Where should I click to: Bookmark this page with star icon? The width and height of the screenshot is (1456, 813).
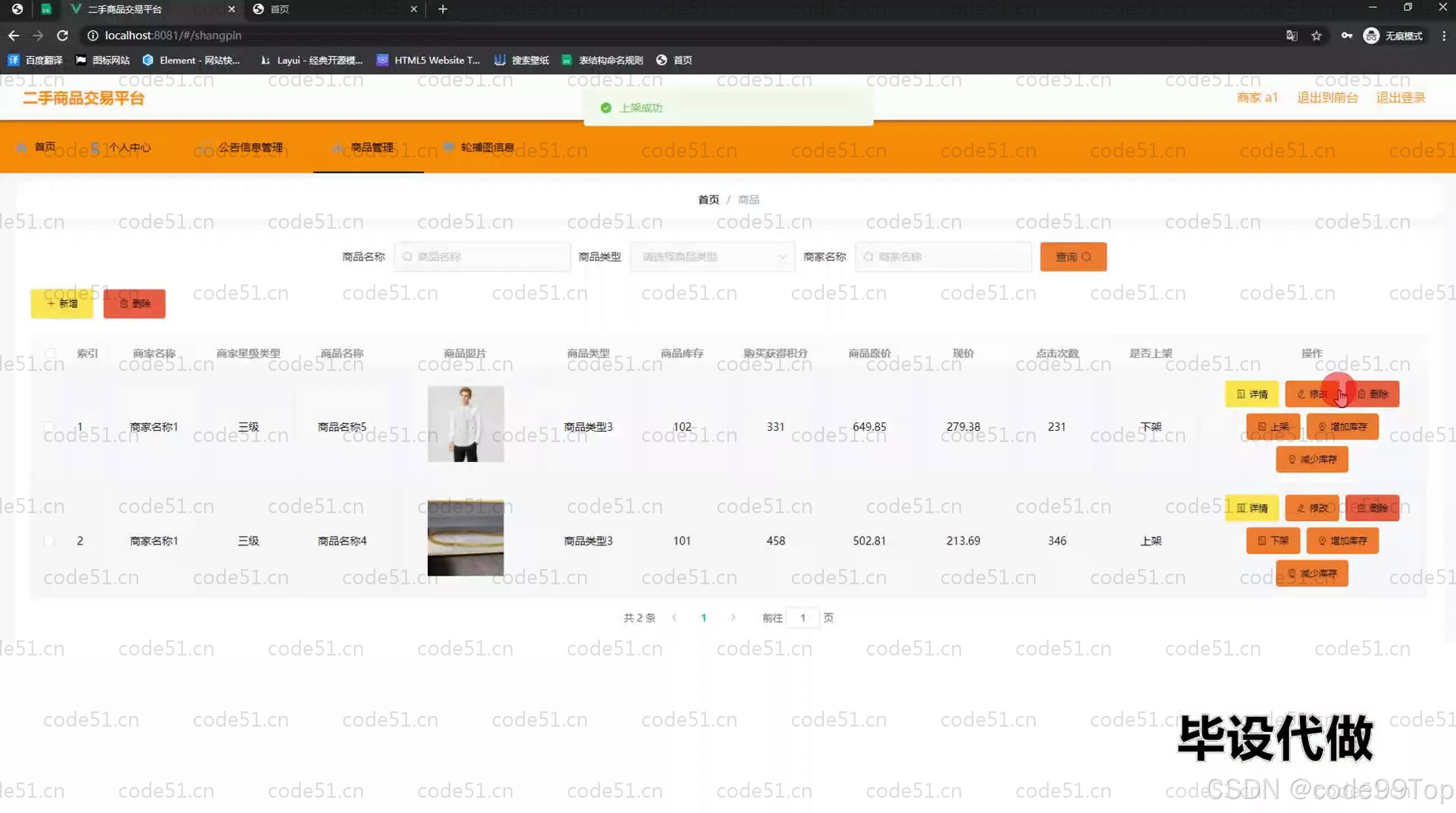click(1317, 36)
